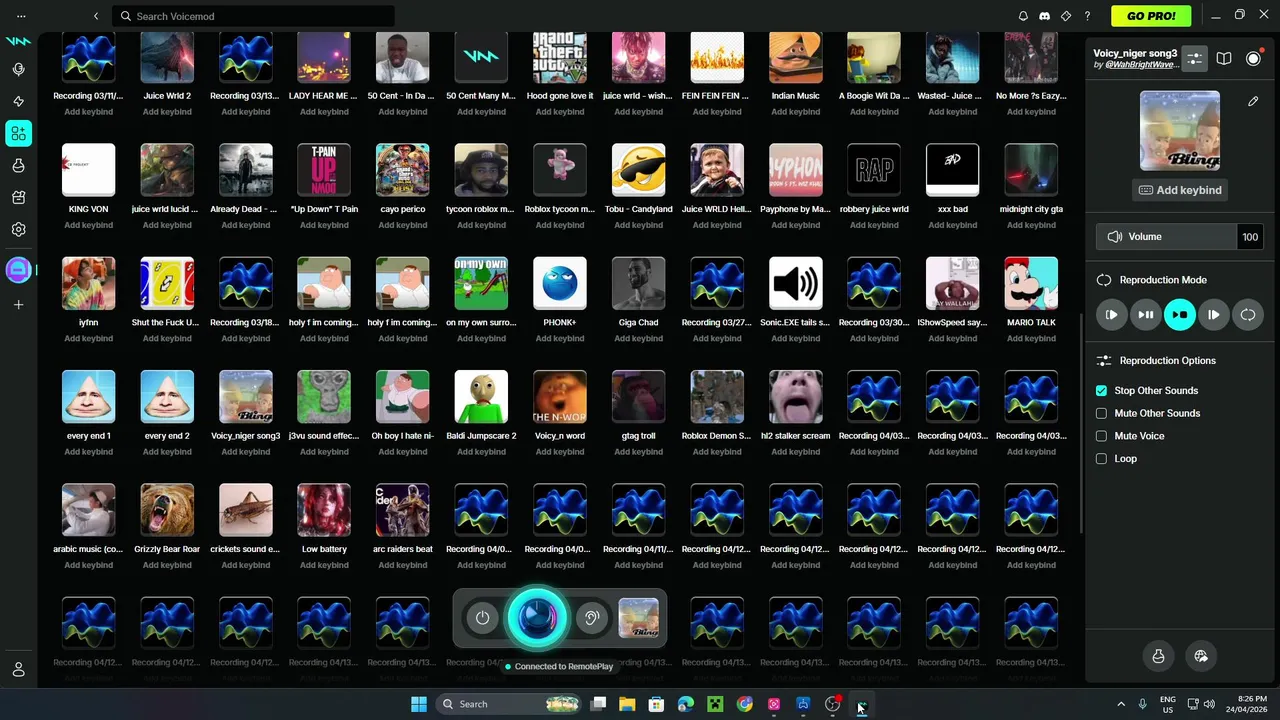Click the Voicemod logo in sidebar

(18, 41)
